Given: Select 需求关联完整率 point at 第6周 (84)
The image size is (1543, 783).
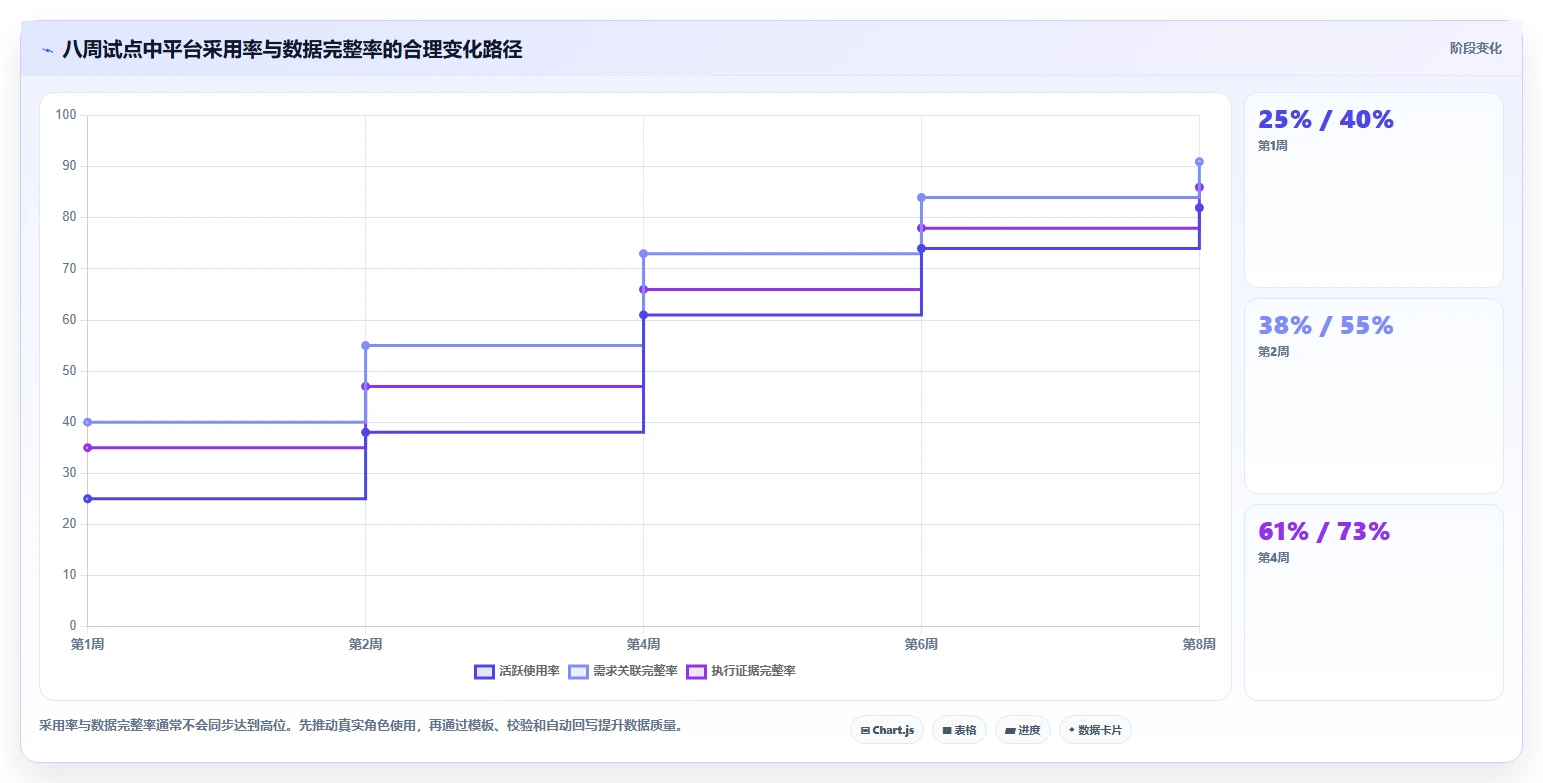Looking at the screenshot, I should (921, 197).
